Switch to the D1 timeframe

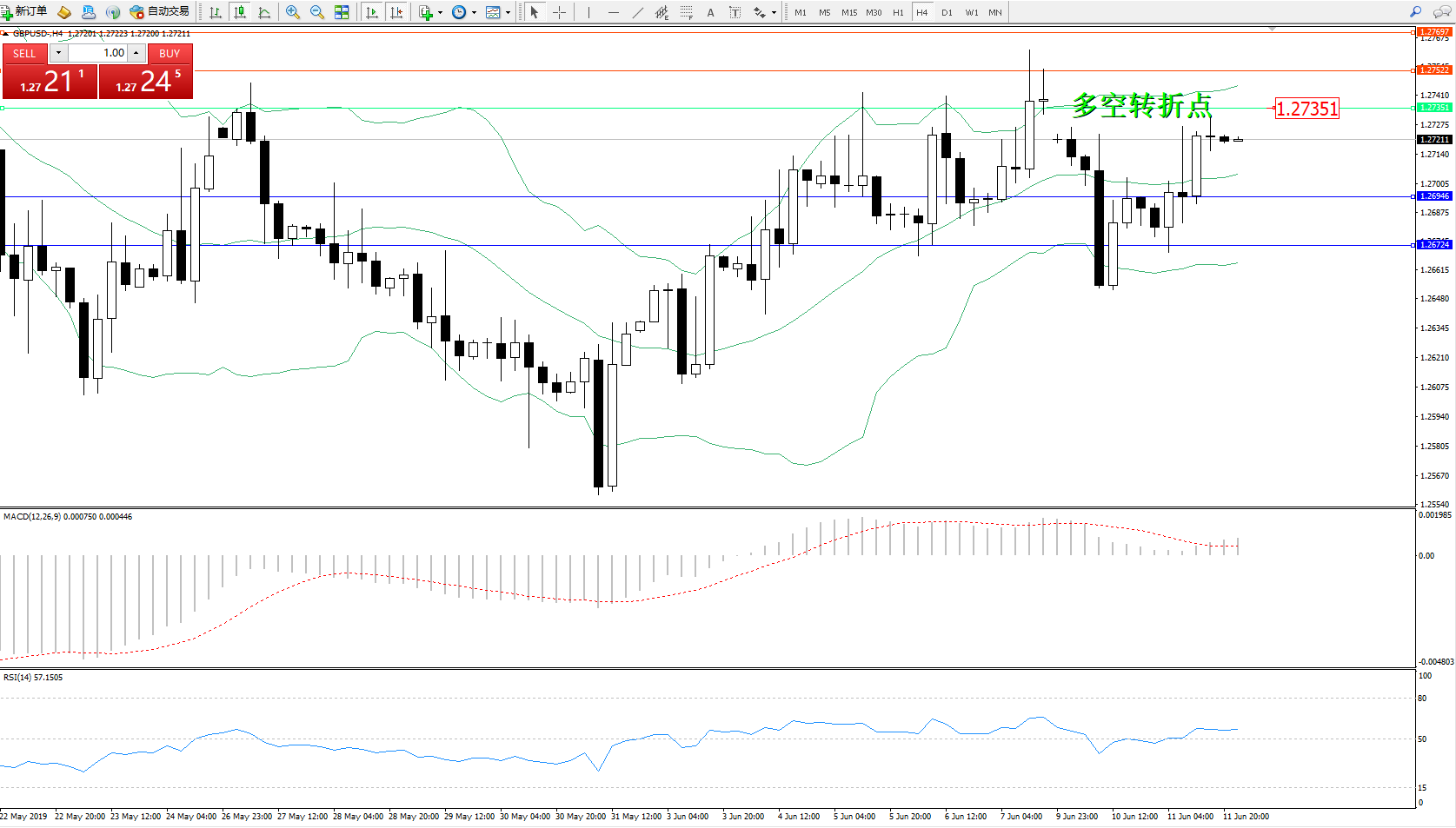pyautogui.click(x=947, y=12)
